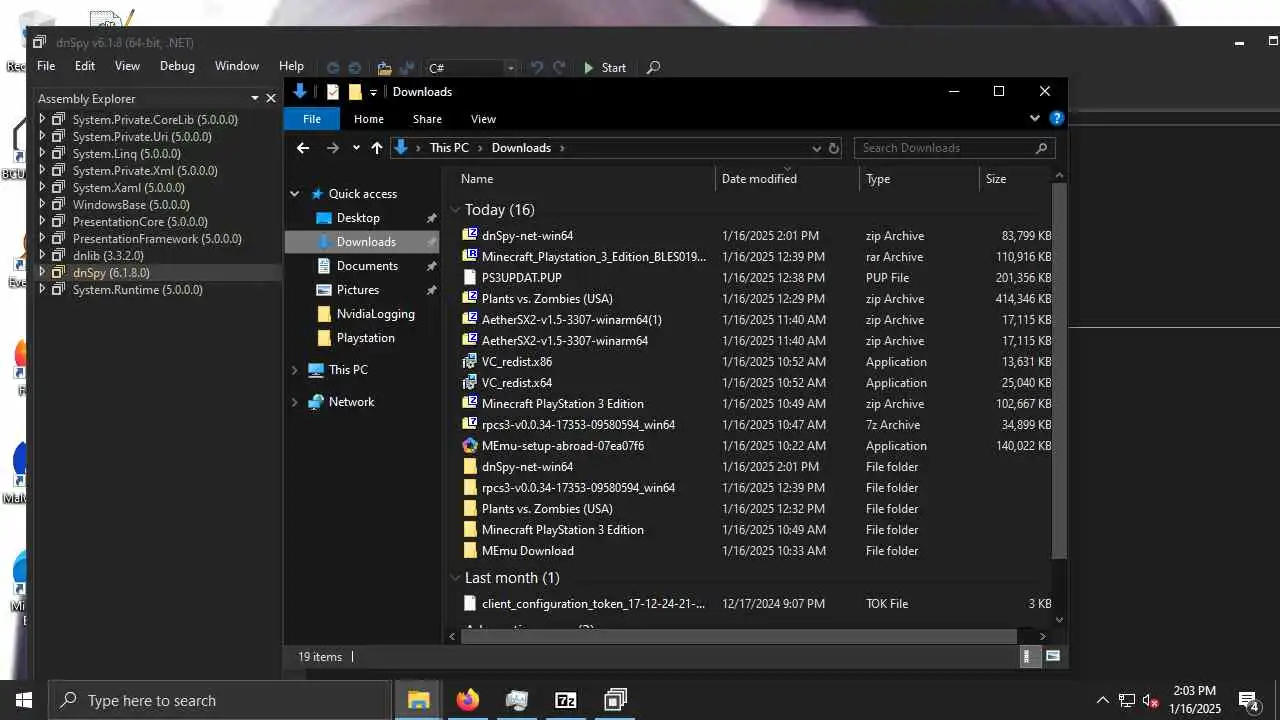Open the Playstation folder in sidebar
The width and height of the screenshot is (1280, 720).
[365, 338]
